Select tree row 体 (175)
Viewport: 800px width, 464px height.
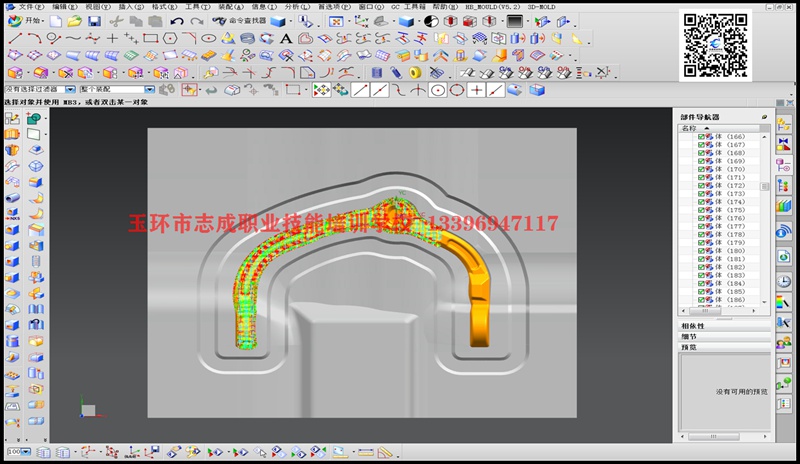pos(730,210)
